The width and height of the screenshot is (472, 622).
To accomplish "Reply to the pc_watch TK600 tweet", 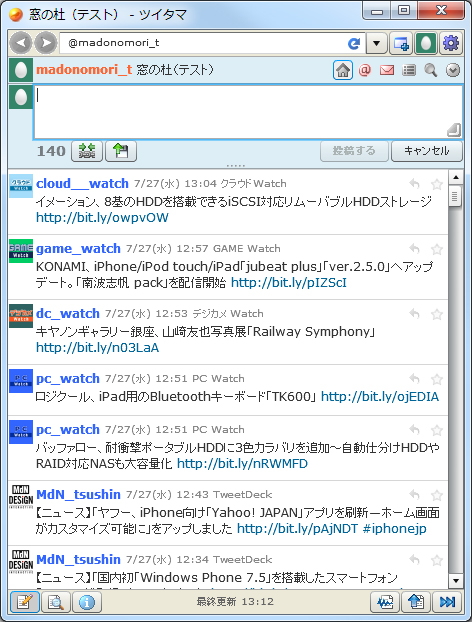I will tap(414, 379).
